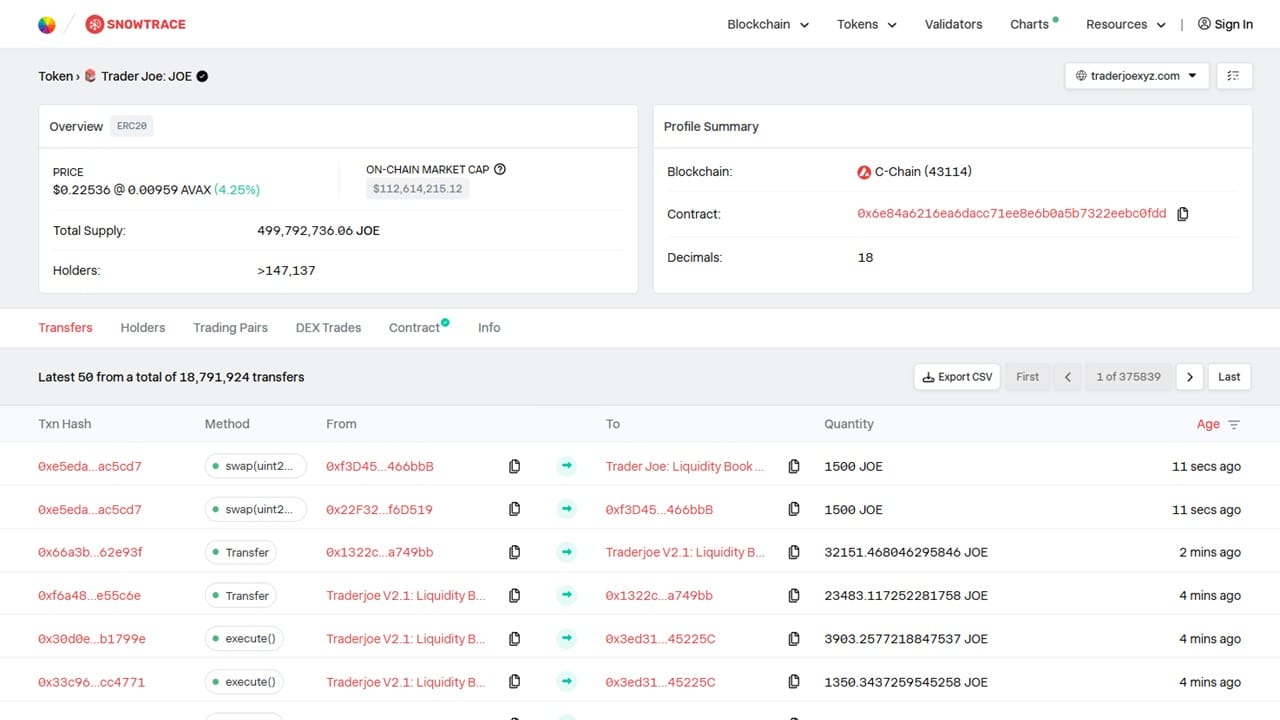Click $112,614,215.12 market cap value
Viewport: 1280px width, 720px height.
point(417,188)
